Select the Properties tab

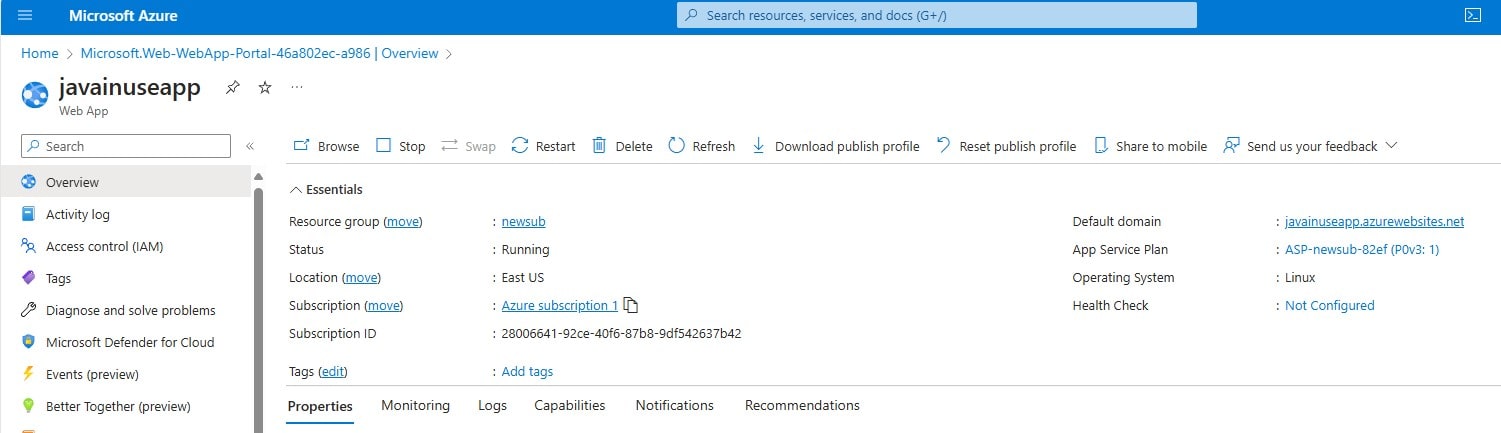pos(320,406)
